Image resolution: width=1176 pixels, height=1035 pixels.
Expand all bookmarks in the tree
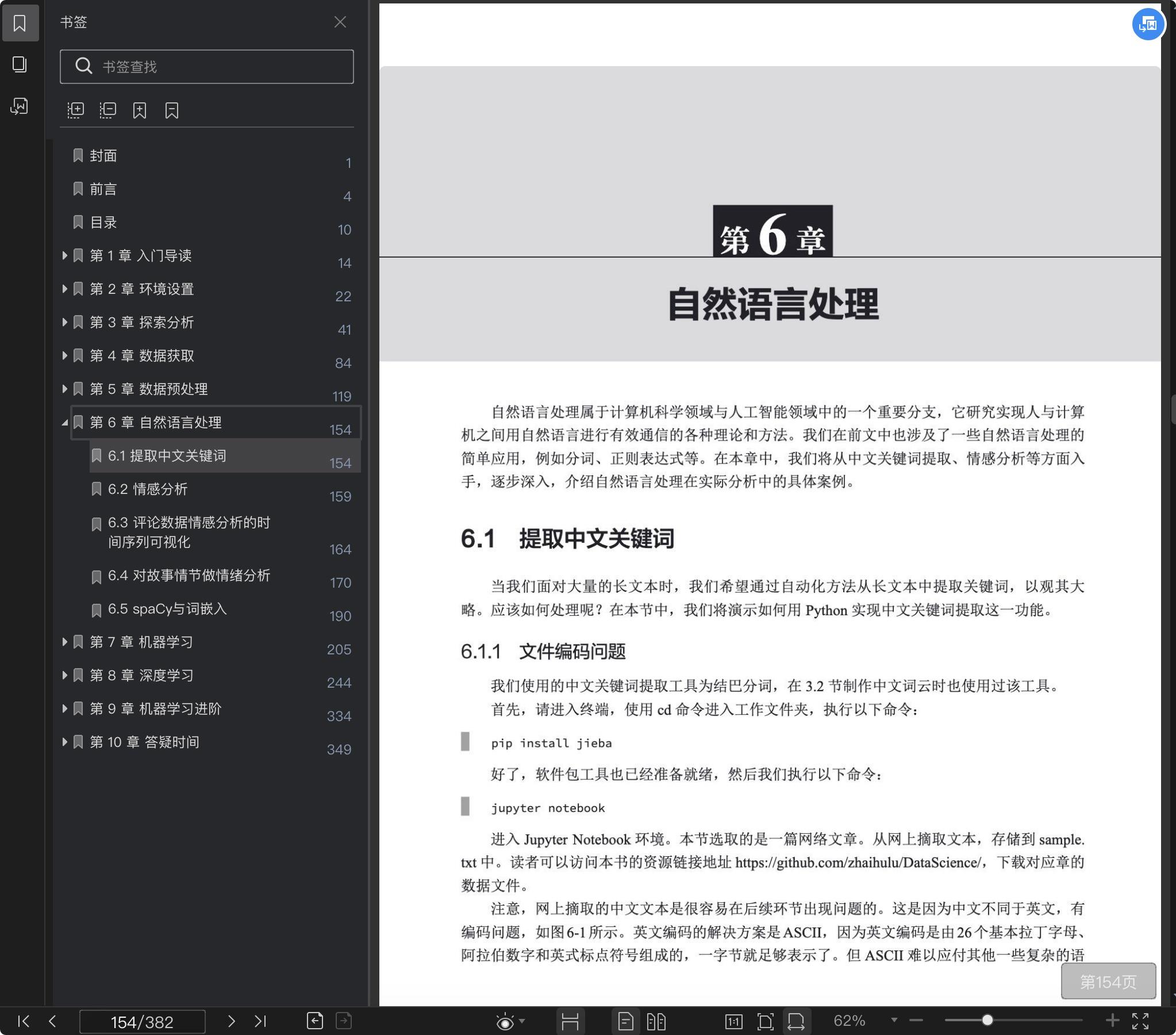click(75, 110)
